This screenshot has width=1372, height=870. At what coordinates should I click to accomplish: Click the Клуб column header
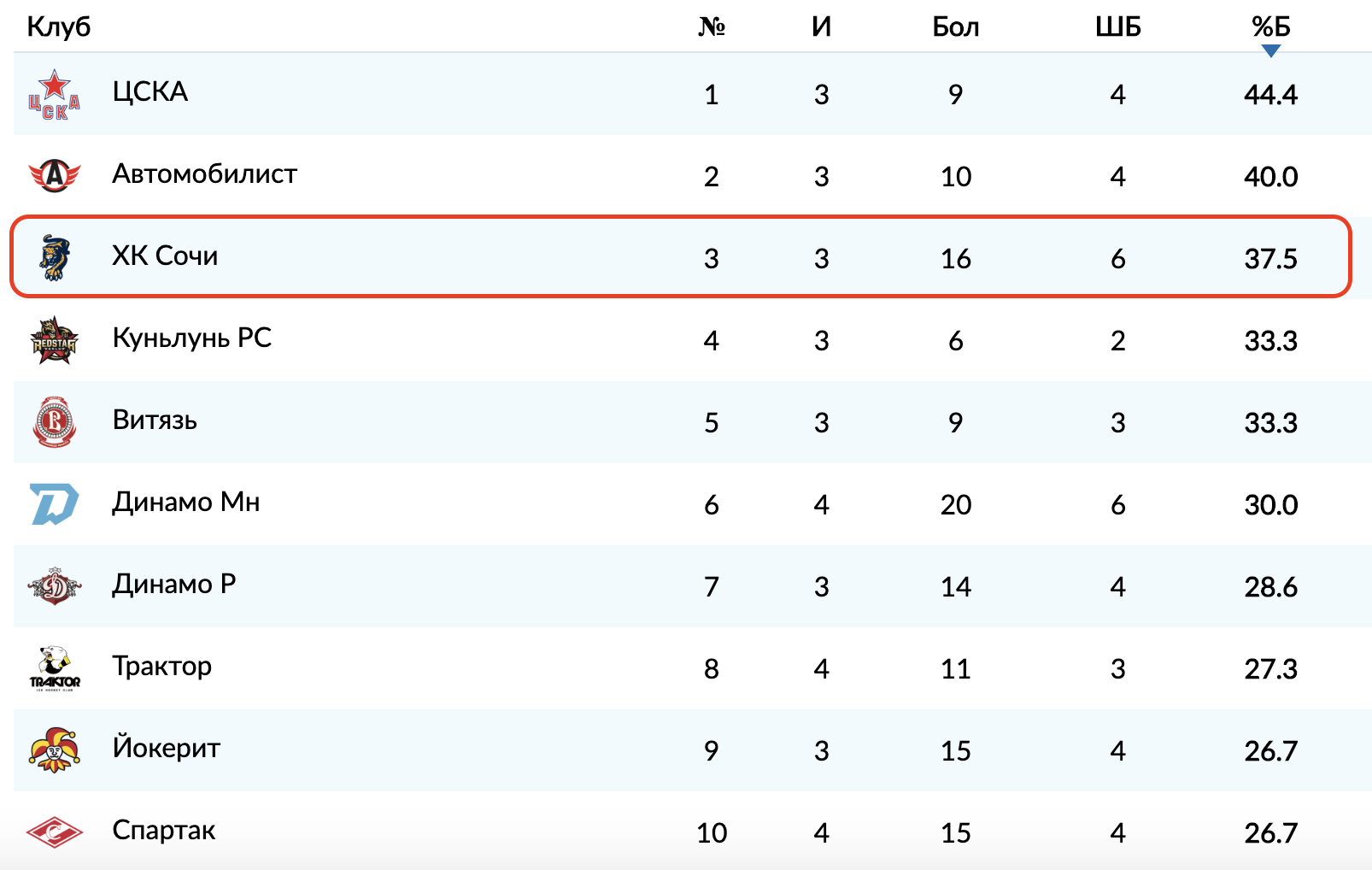(x=59, y=26)
